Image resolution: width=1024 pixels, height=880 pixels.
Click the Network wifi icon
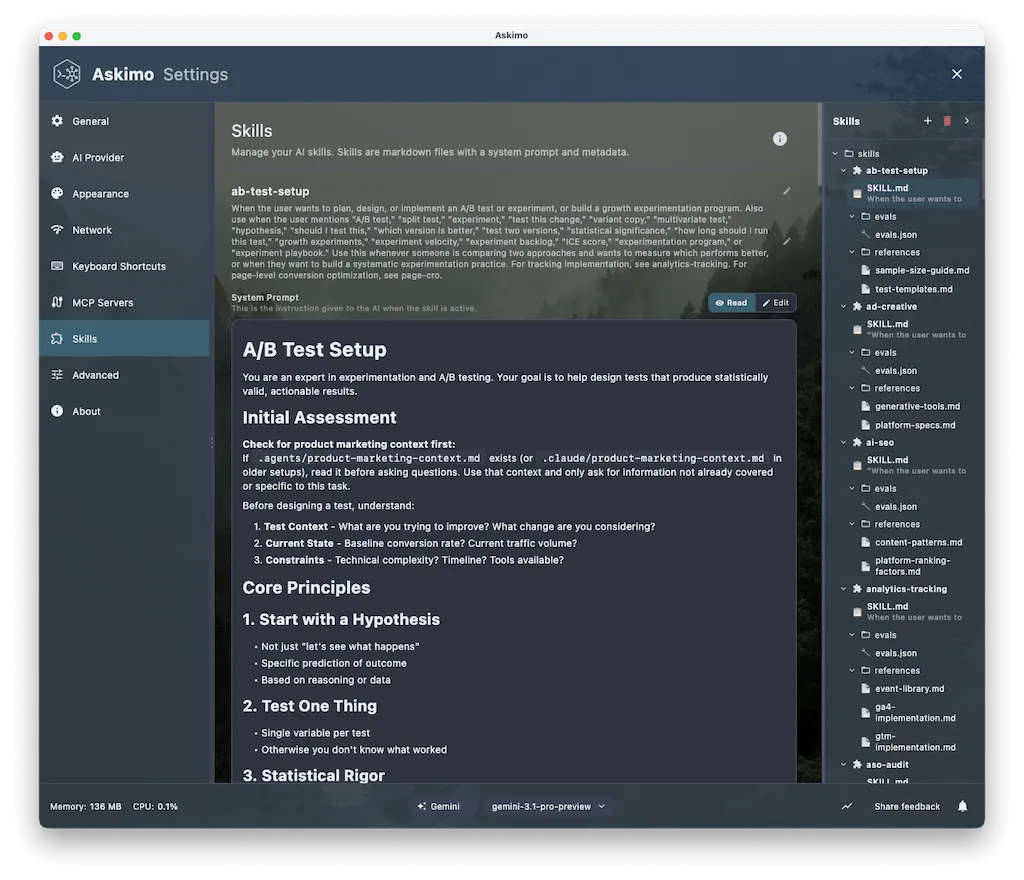click(x=57, y=230)
